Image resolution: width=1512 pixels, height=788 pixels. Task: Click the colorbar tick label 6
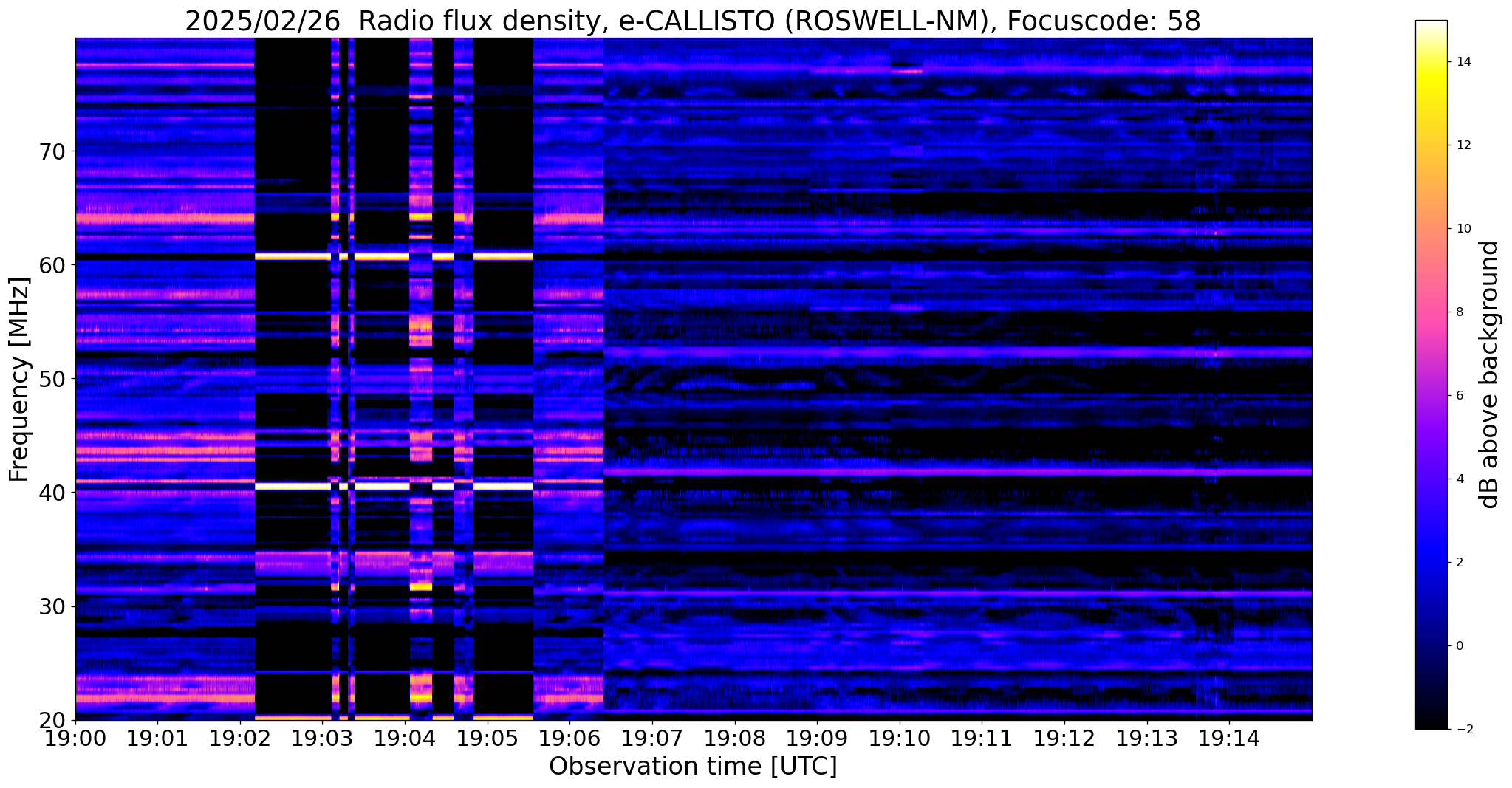tap(1458, 396)
